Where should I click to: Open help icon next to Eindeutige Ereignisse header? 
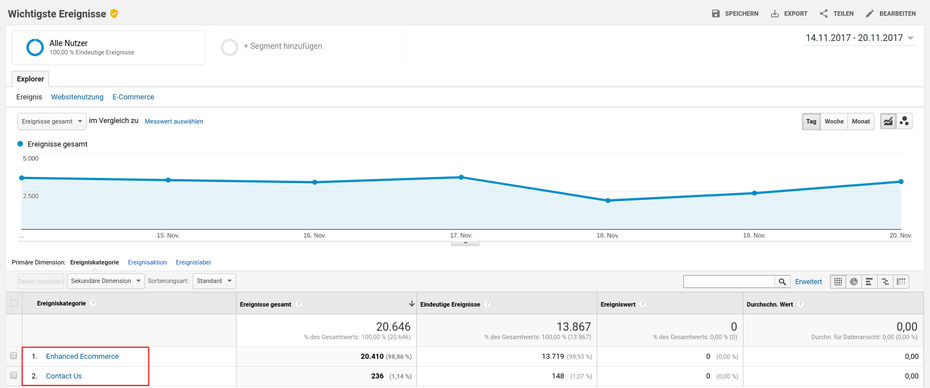pyautogui.click(x=488, y=304)
